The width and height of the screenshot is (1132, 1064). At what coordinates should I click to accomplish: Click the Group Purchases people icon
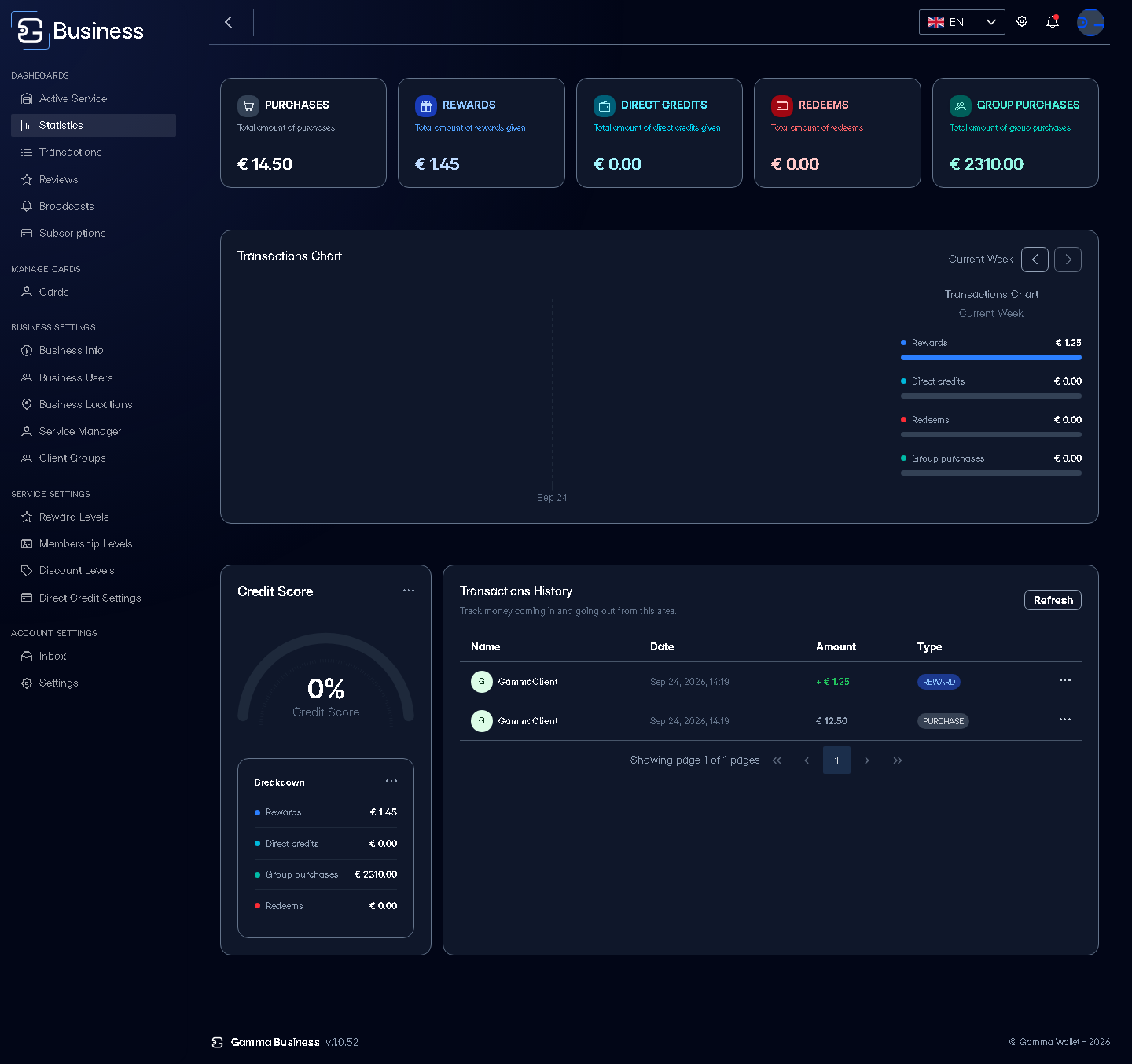(961, 105)
